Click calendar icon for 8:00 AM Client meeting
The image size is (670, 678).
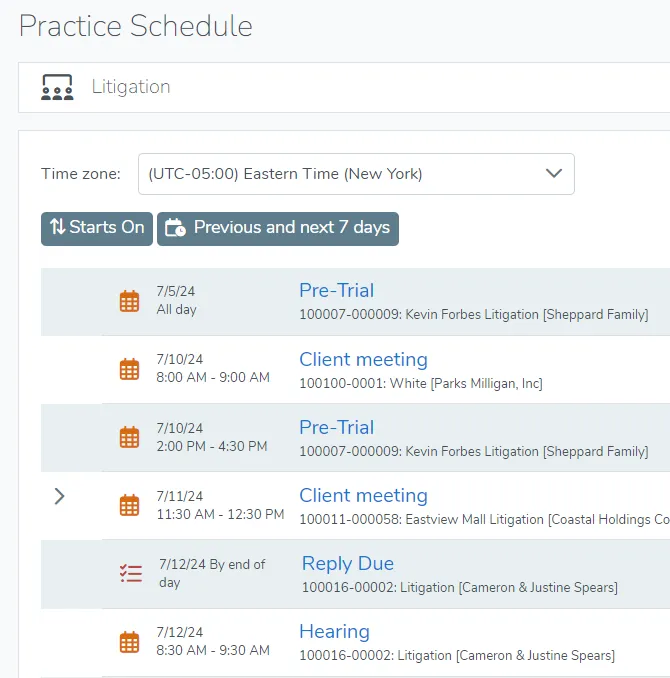pos(129,369)
